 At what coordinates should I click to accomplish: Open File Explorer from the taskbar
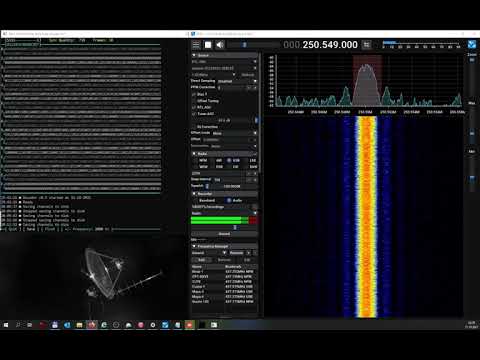pyautogui.click(x=79, y=325)
